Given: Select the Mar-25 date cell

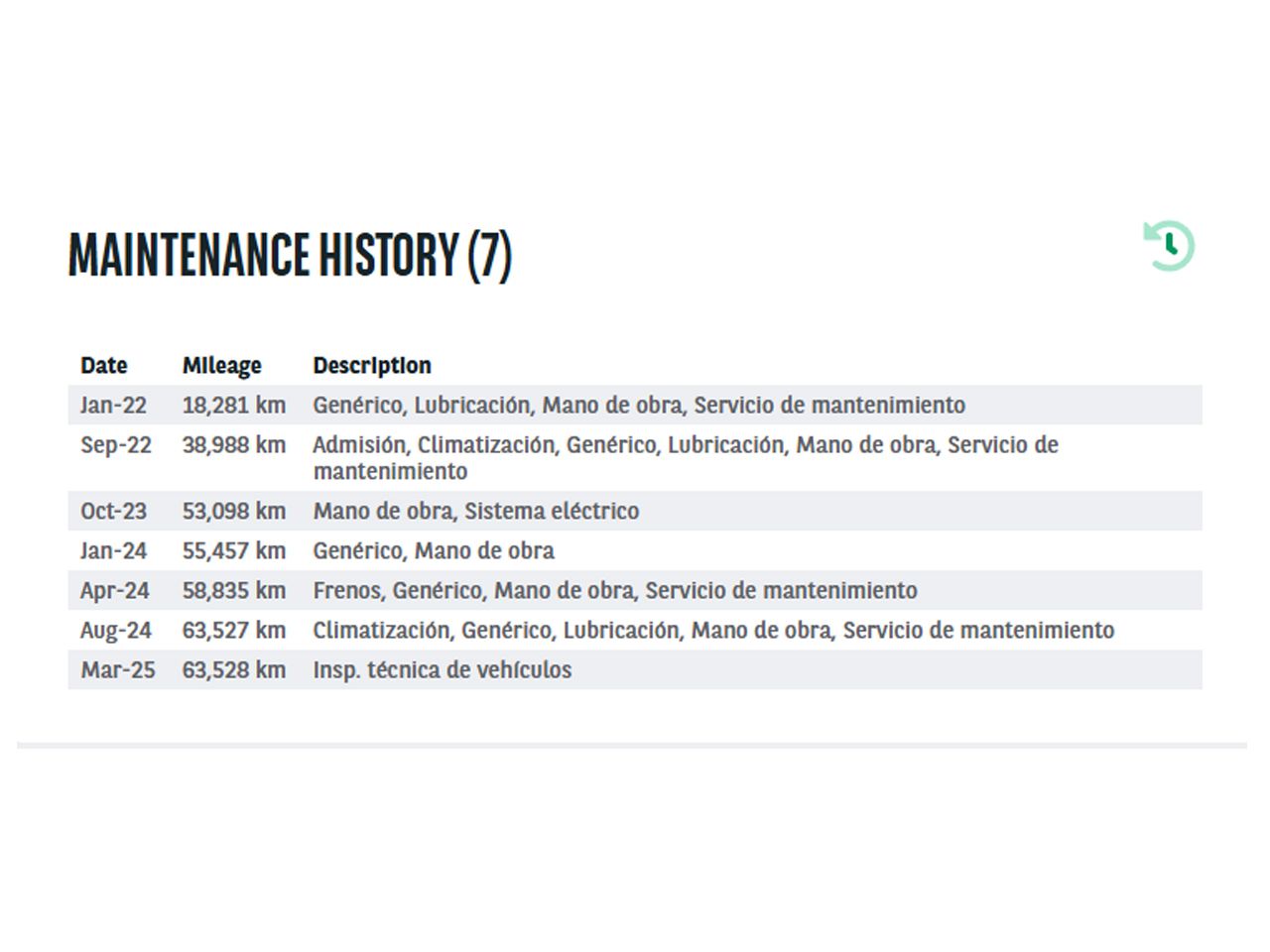Looking at the screenshot, I should [118, 669].
